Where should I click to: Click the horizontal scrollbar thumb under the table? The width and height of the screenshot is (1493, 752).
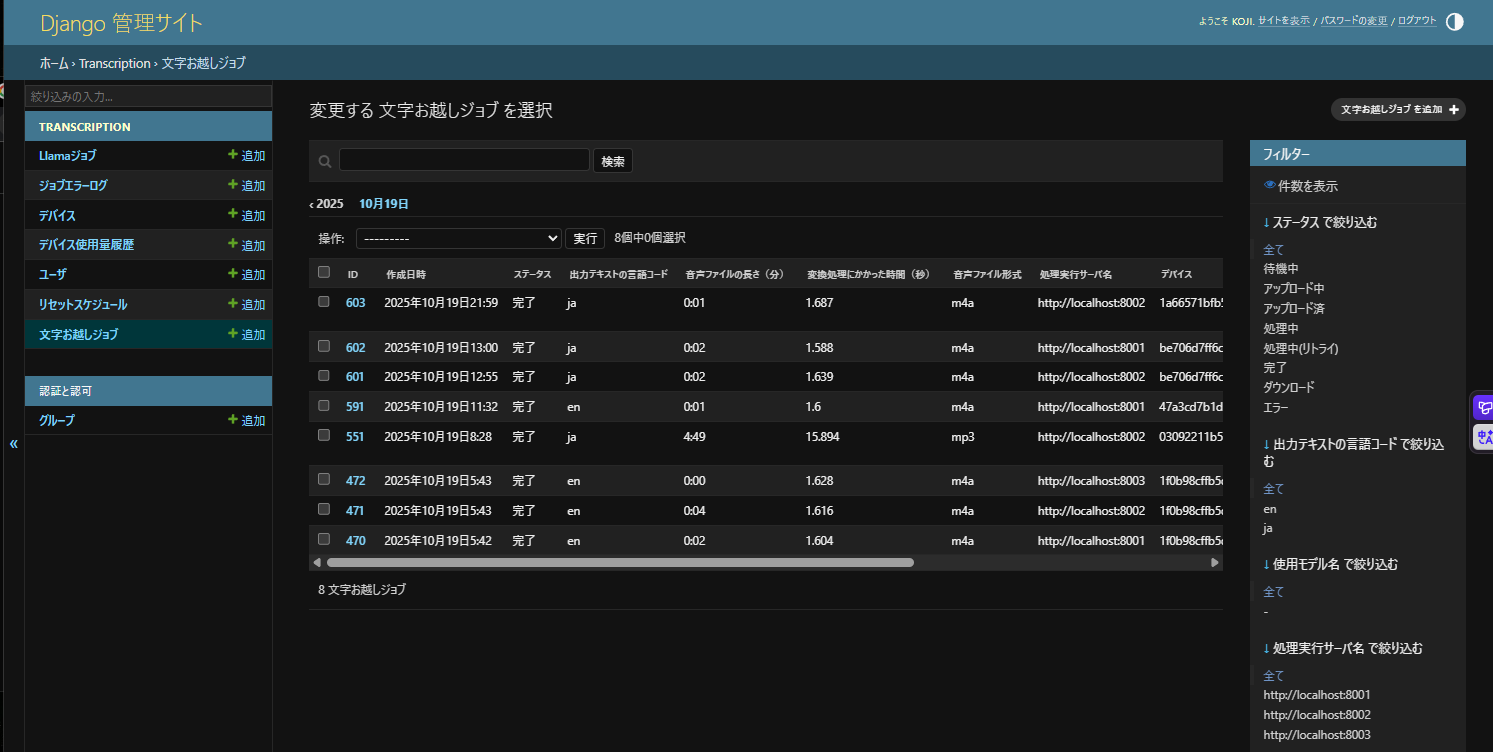pyautogui.click(x=620, y=563)
